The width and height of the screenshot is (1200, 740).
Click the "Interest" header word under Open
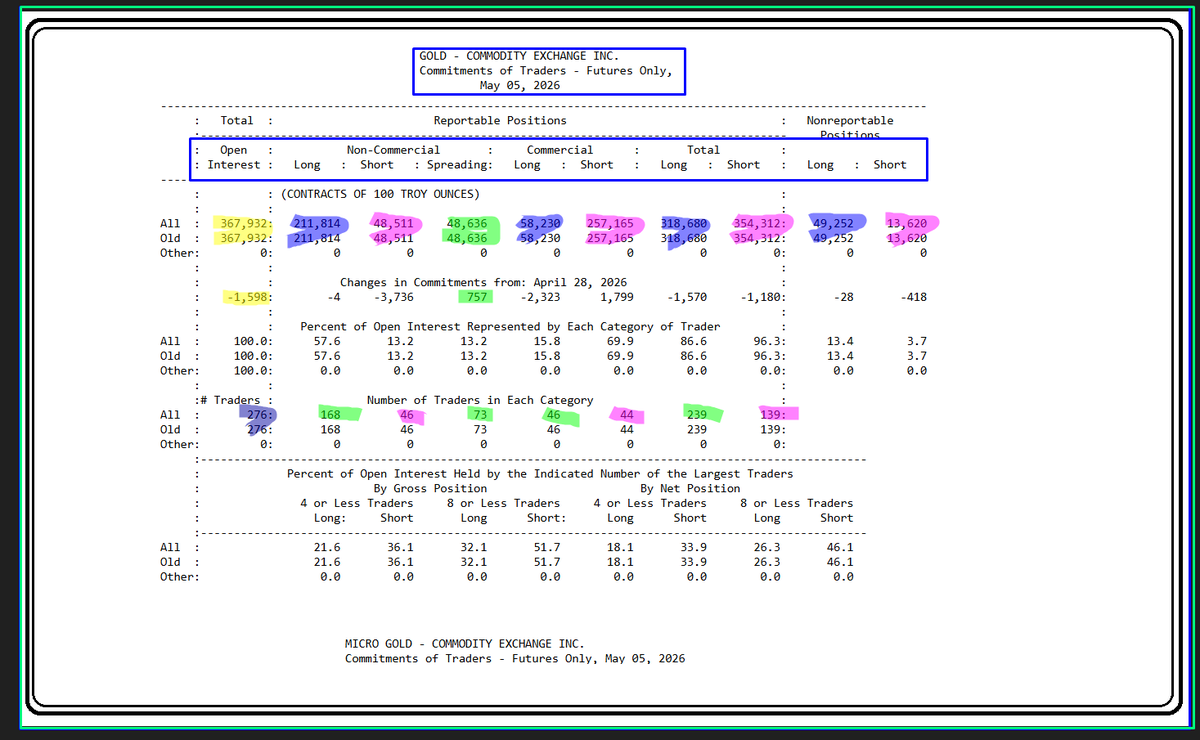[x=234, y=165]
